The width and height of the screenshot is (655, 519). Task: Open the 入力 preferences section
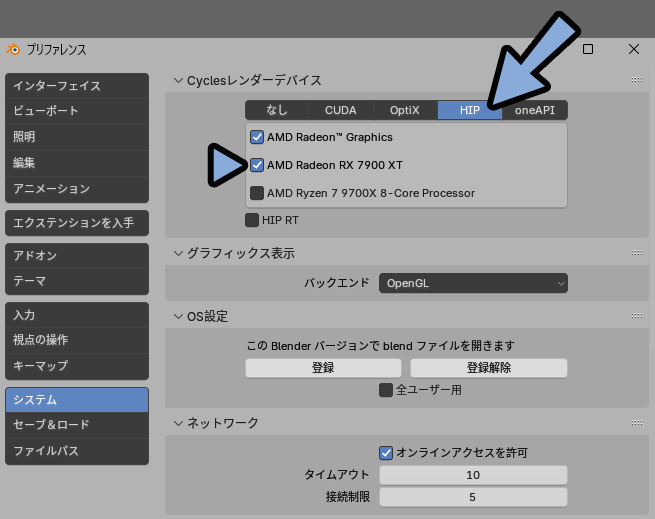tap(77, 315)
